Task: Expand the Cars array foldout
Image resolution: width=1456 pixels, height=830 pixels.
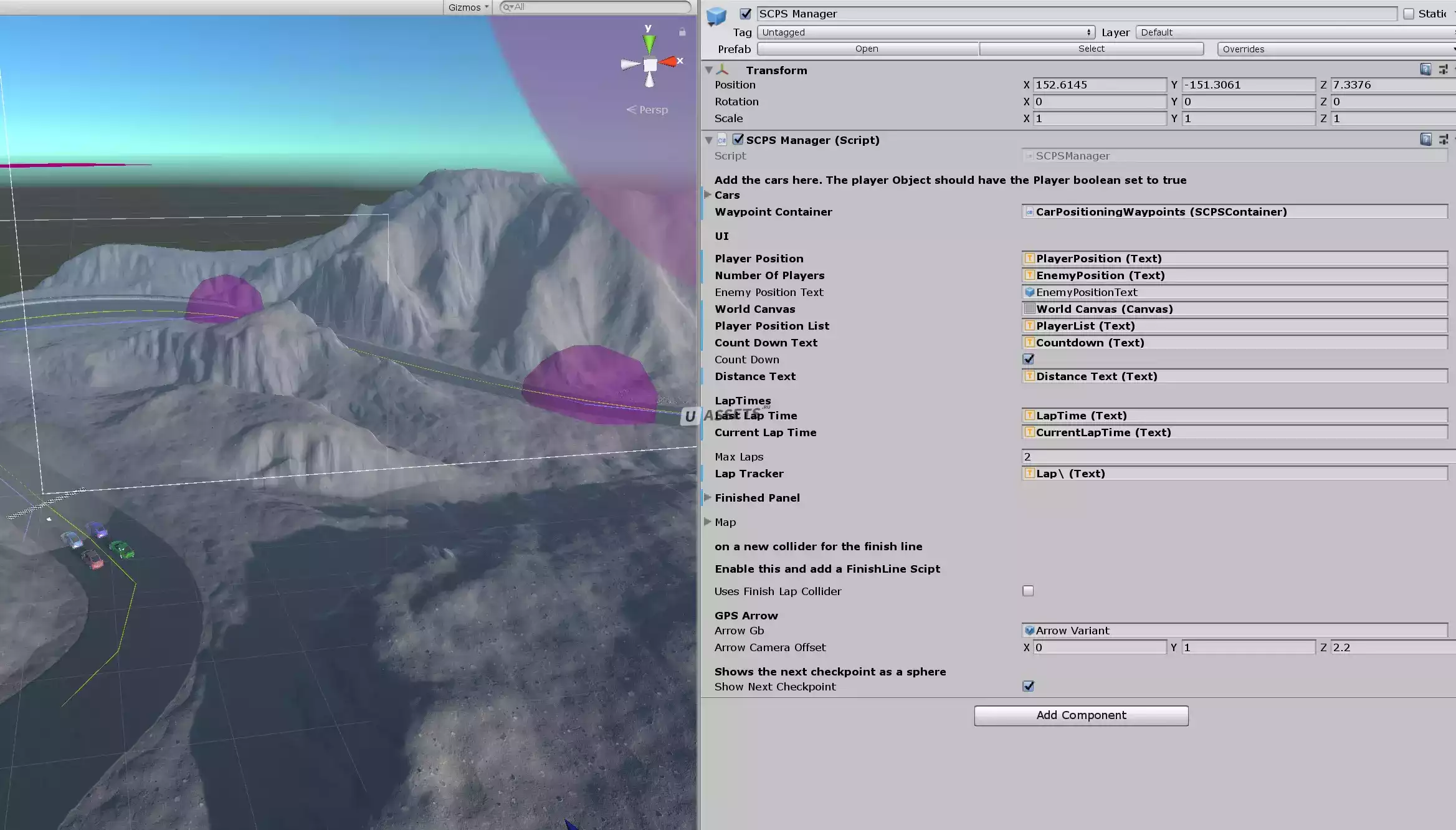Action: (708, 195)
